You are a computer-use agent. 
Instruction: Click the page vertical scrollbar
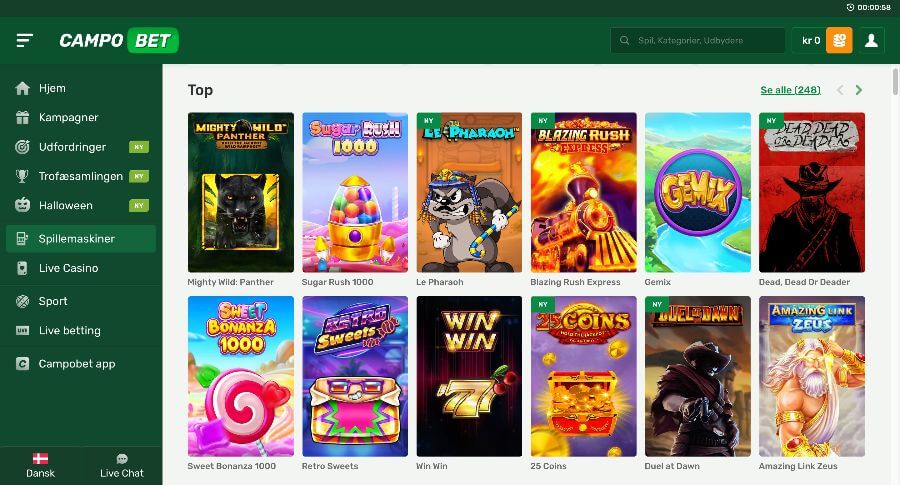click(x=892, y=78)
